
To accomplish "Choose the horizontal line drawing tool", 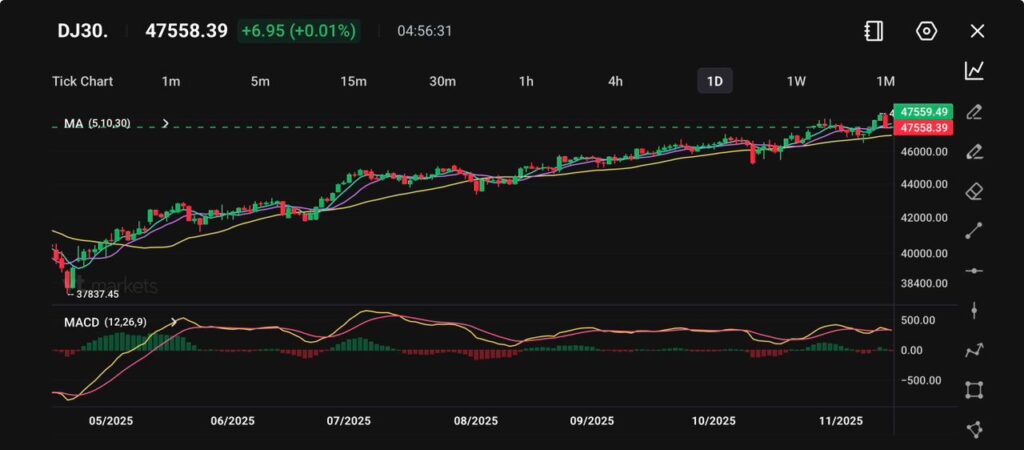I will pos(974,271).
